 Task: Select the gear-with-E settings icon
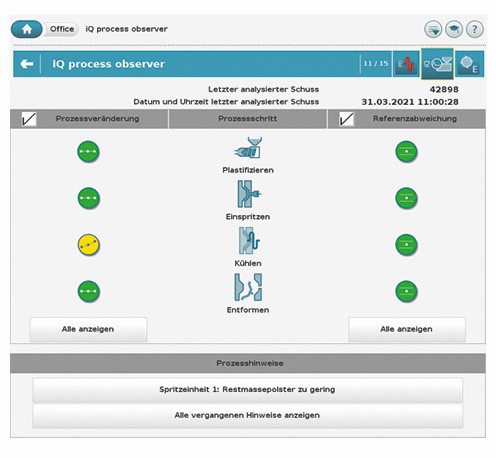pyautogui.click(x=469, y=64)
